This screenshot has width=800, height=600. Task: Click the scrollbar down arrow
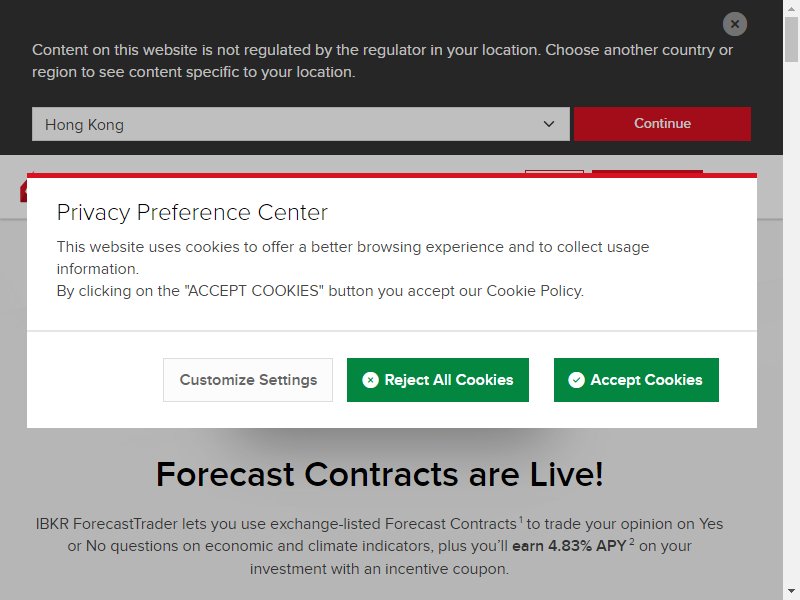click(x=791, y=592)
